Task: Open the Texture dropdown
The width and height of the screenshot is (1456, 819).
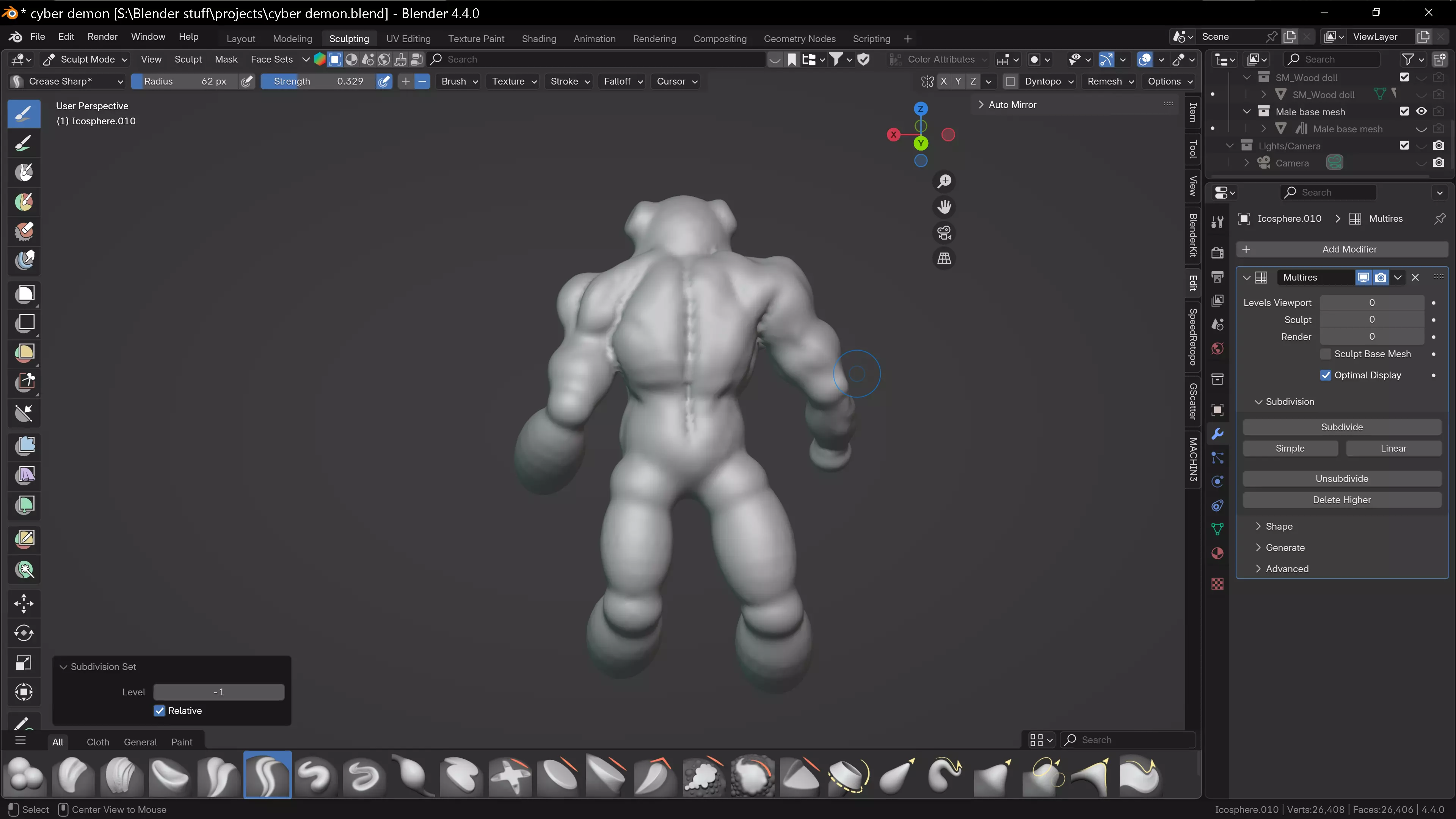Action: pyautogui.click(x=513, y=82)
